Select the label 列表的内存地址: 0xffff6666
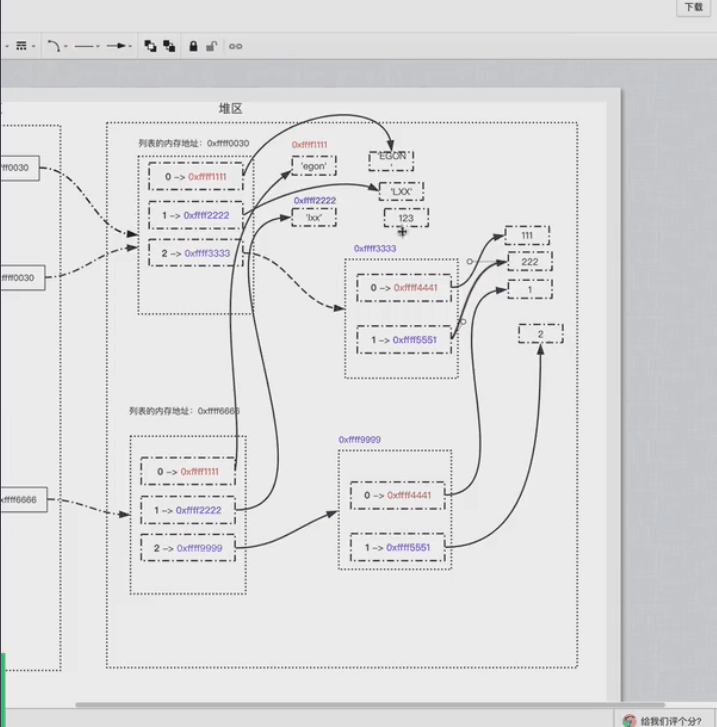 [184, 411]
